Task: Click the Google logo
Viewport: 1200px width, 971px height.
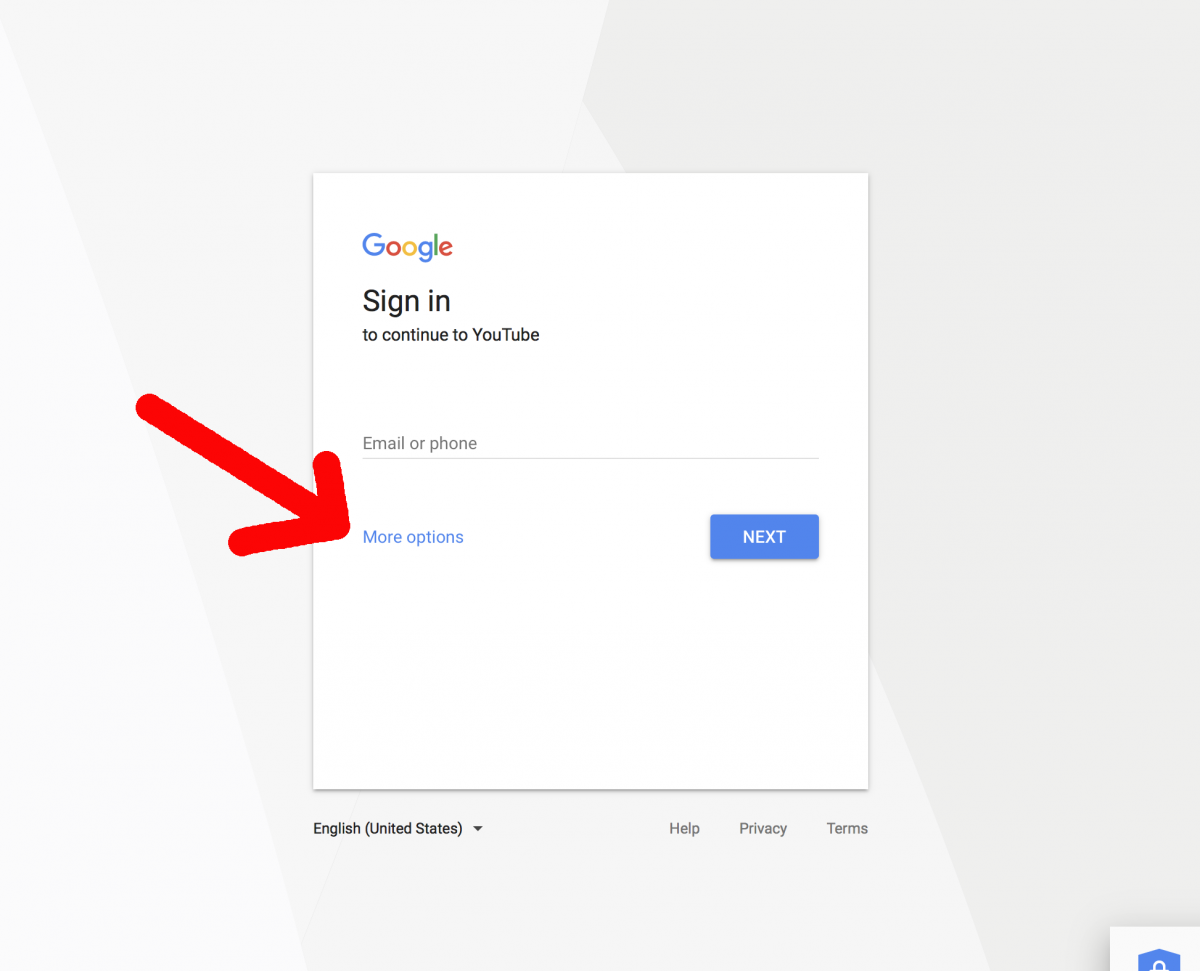Action: click(x=407, y=246)
